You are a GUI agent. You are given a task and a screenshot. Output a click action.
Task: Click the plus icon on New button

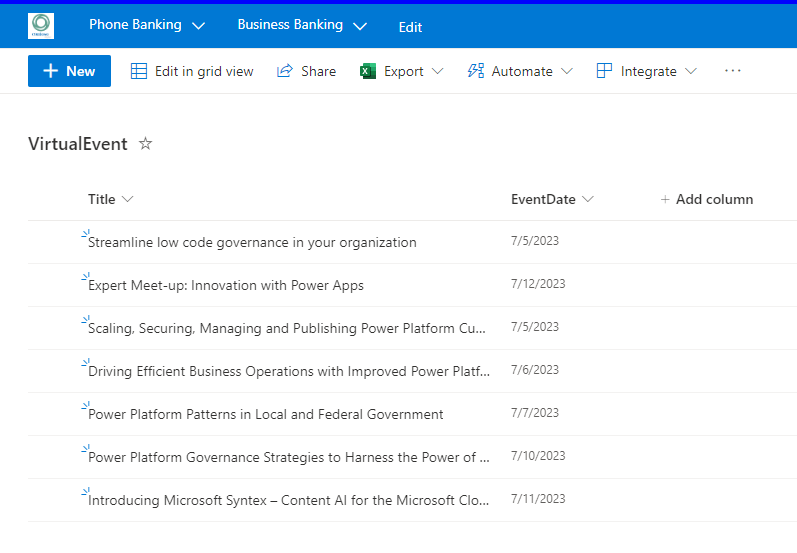[x=50, y=71]
